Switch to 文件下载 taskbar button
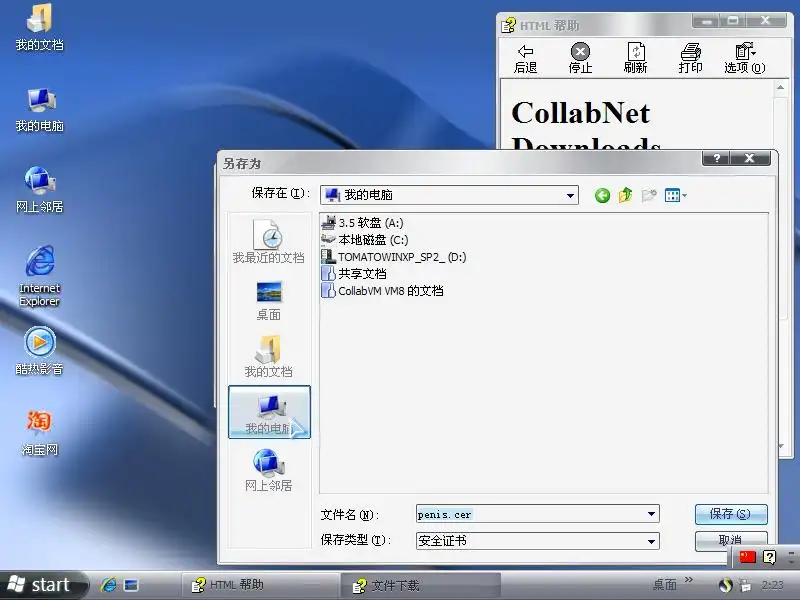 click(x=420, y=585)
